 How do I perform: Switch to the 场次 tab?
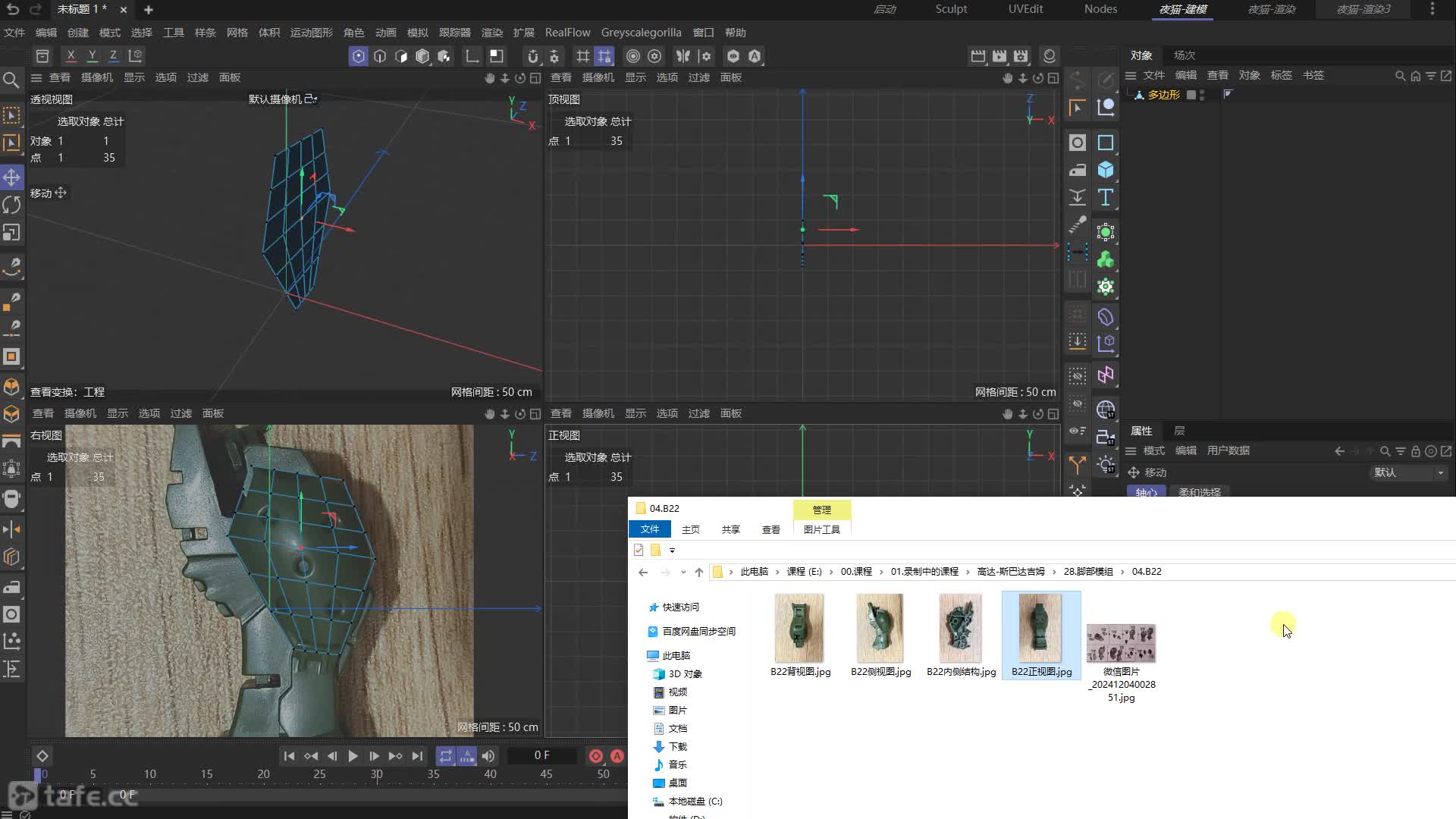(x=1184, y=55)
